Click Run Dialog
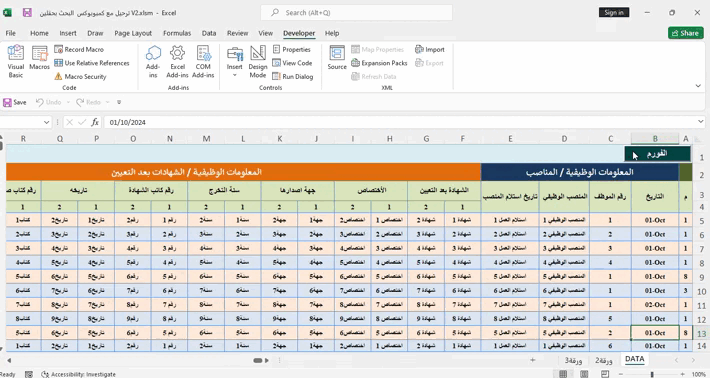This screenshot has width=710, height=378. (293, 77)
